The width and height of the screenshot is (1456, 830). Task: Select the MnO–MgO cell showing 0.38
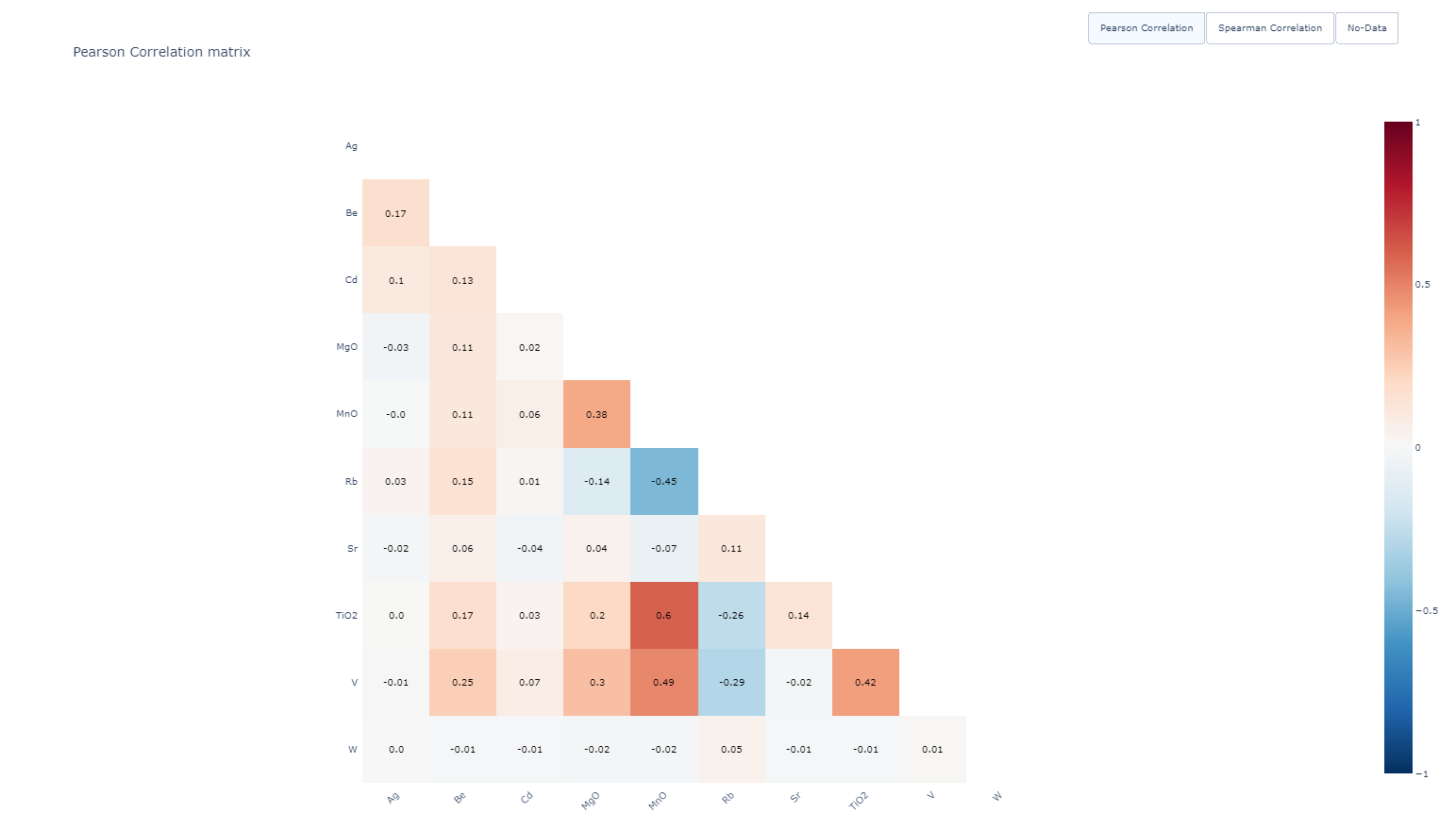click(x=596, y=414)
